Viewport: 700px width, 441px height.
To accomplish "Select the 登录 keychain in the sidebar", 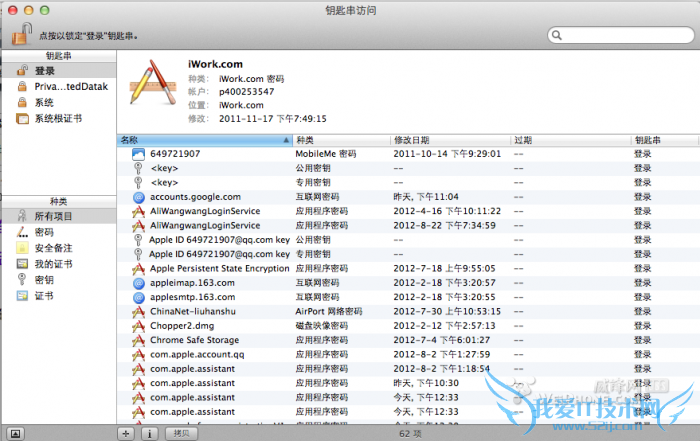I will 59,71.
